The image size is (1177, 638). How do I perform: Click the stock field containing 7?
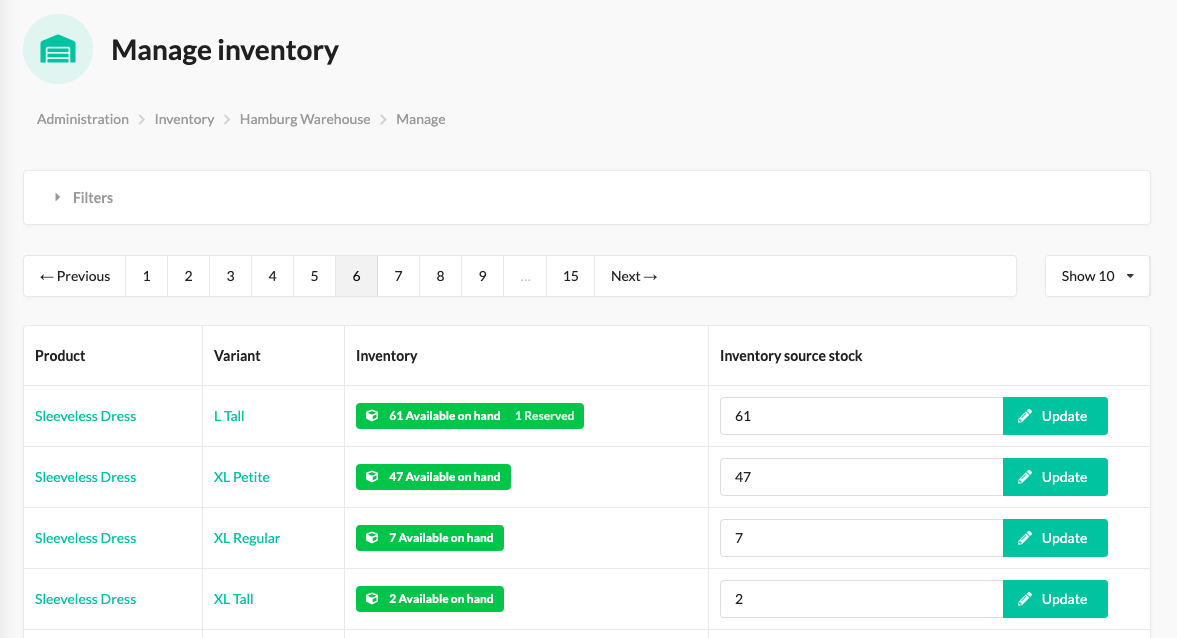coord(862,538)
